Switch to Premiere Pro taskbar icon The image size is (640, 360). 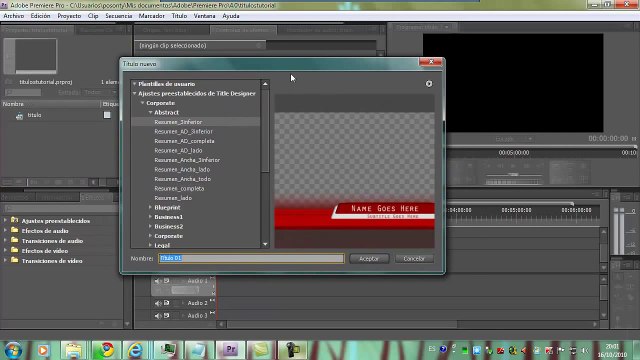[x=230, y=350]
